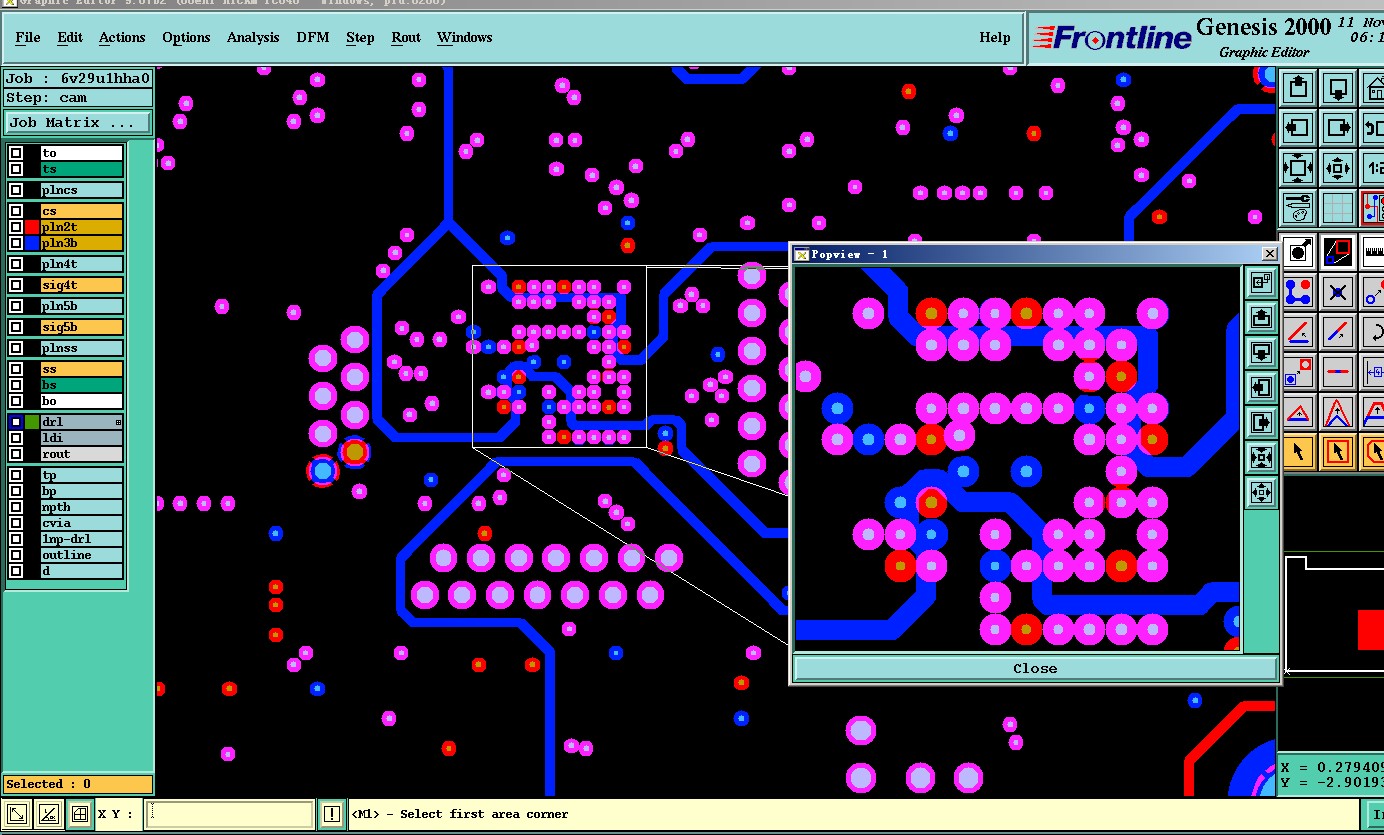Click the red color swatch of layer pln2t
This screenshot has height=835, width=1384.
point(32,227)
